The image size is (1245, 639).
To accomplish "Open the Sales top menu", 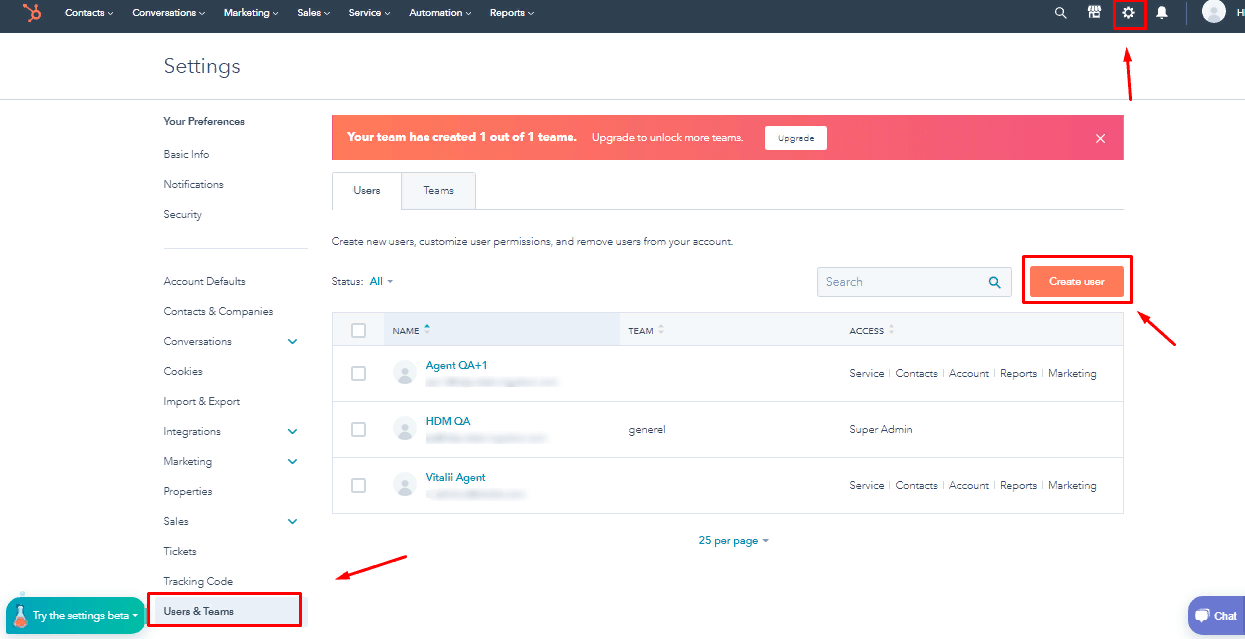I will click(314, 13).
